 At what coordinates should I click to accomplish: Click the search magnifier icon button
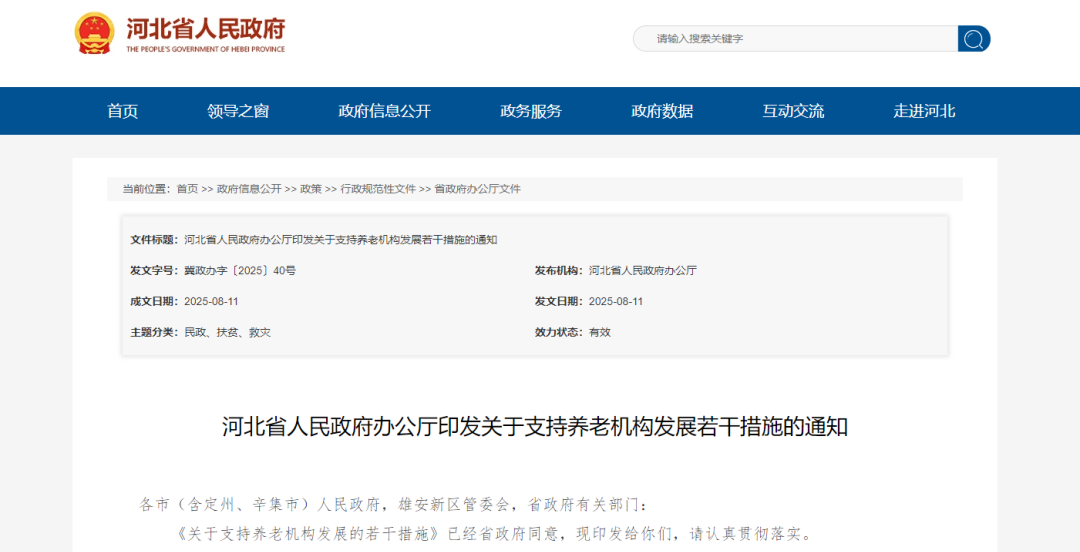click(x=974, y=39)
